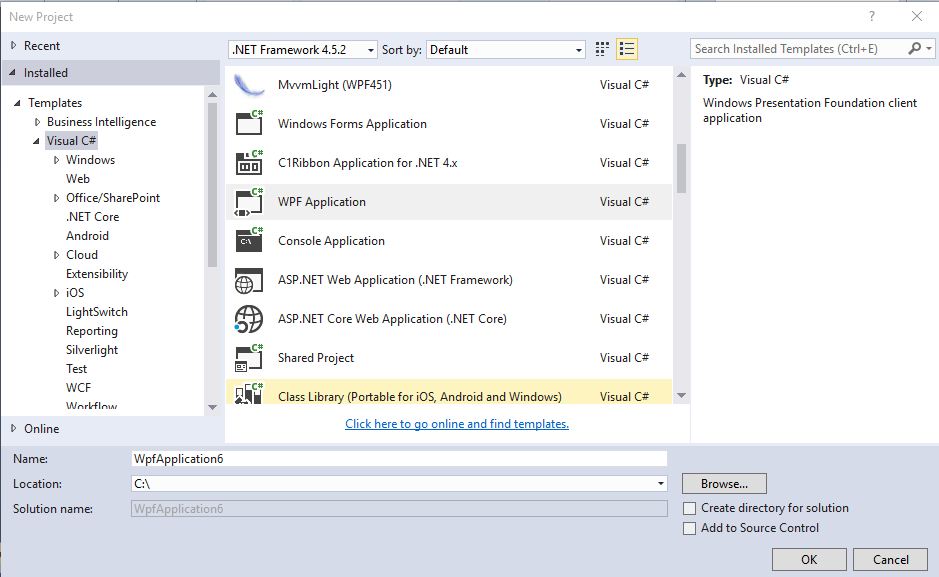Click the category tree scrollbar thumb
This screenshot has width=939, height=577.
point(213,185)
